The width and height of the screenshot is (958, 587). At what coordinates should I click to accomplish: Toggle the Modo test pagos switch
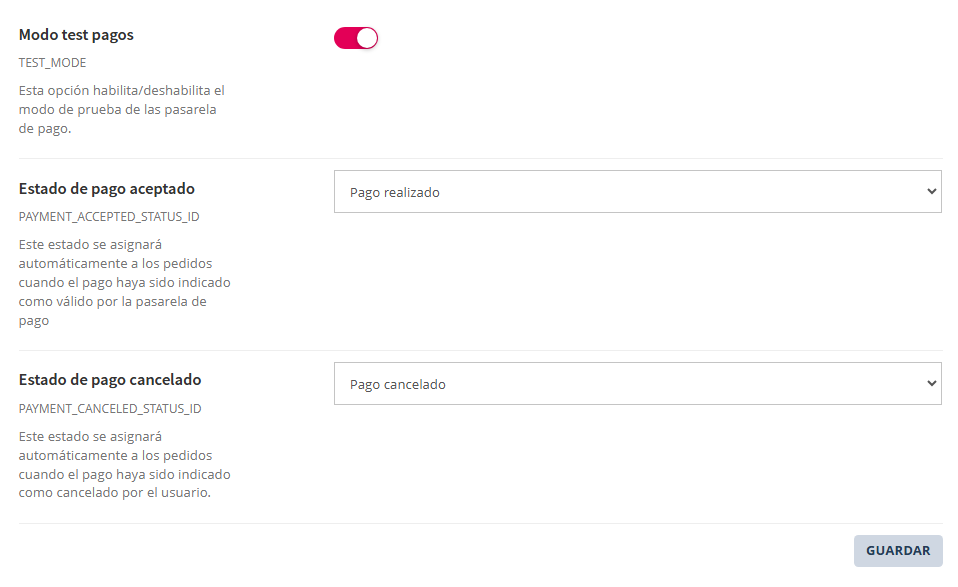pos(356,38)
